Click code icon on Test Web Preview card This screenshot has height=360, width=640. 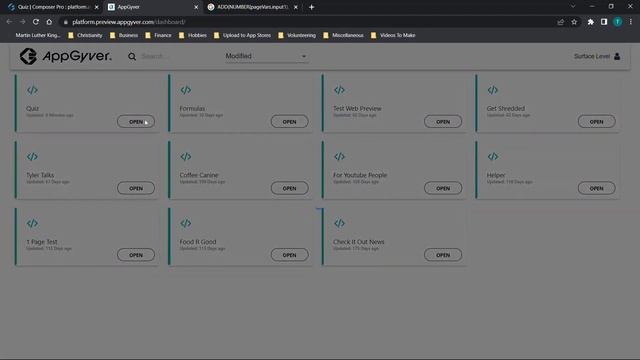[339, 90]
